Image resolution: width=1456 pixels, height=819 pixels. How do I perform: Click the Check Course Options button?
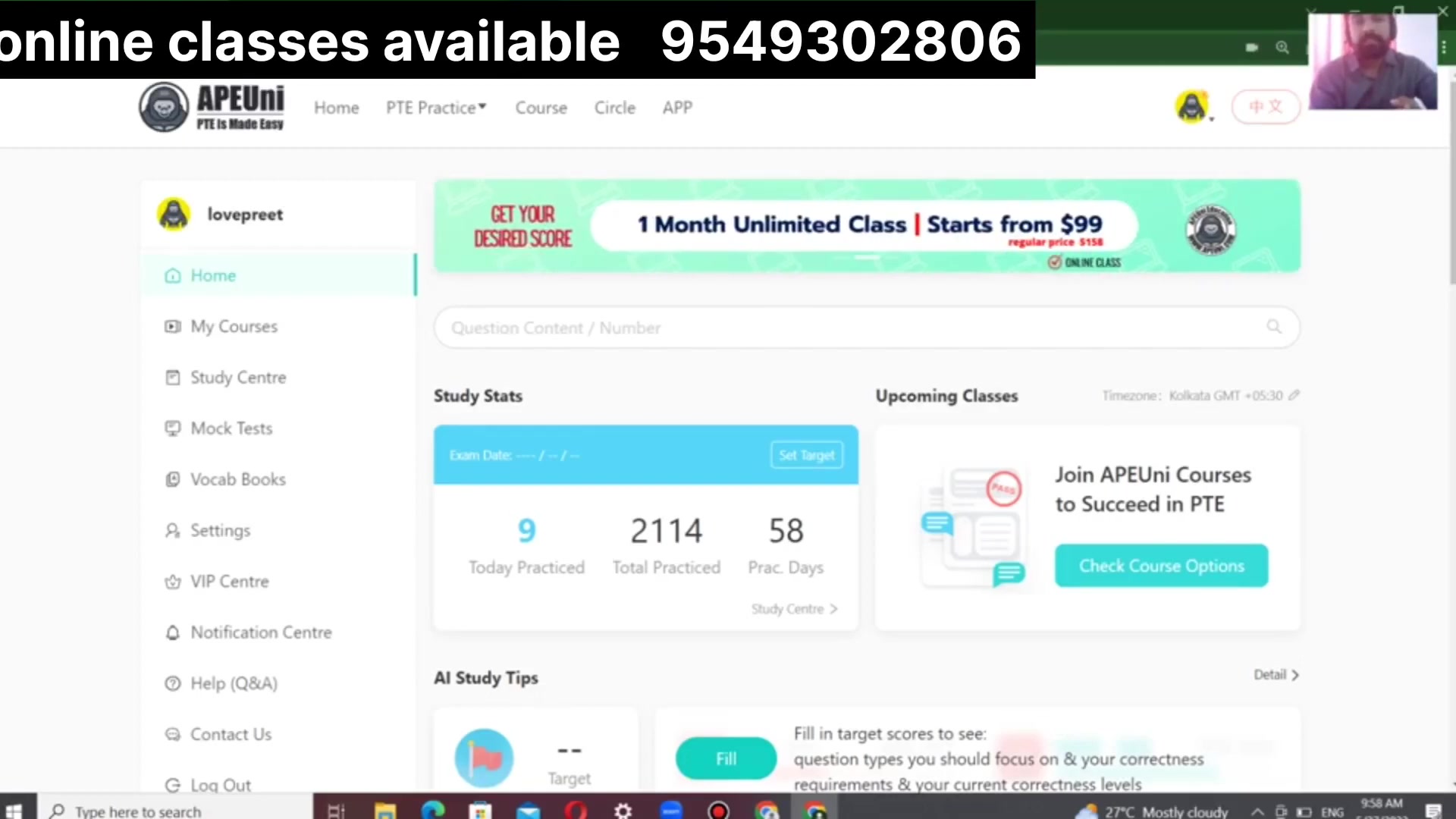pos(1161,566)
